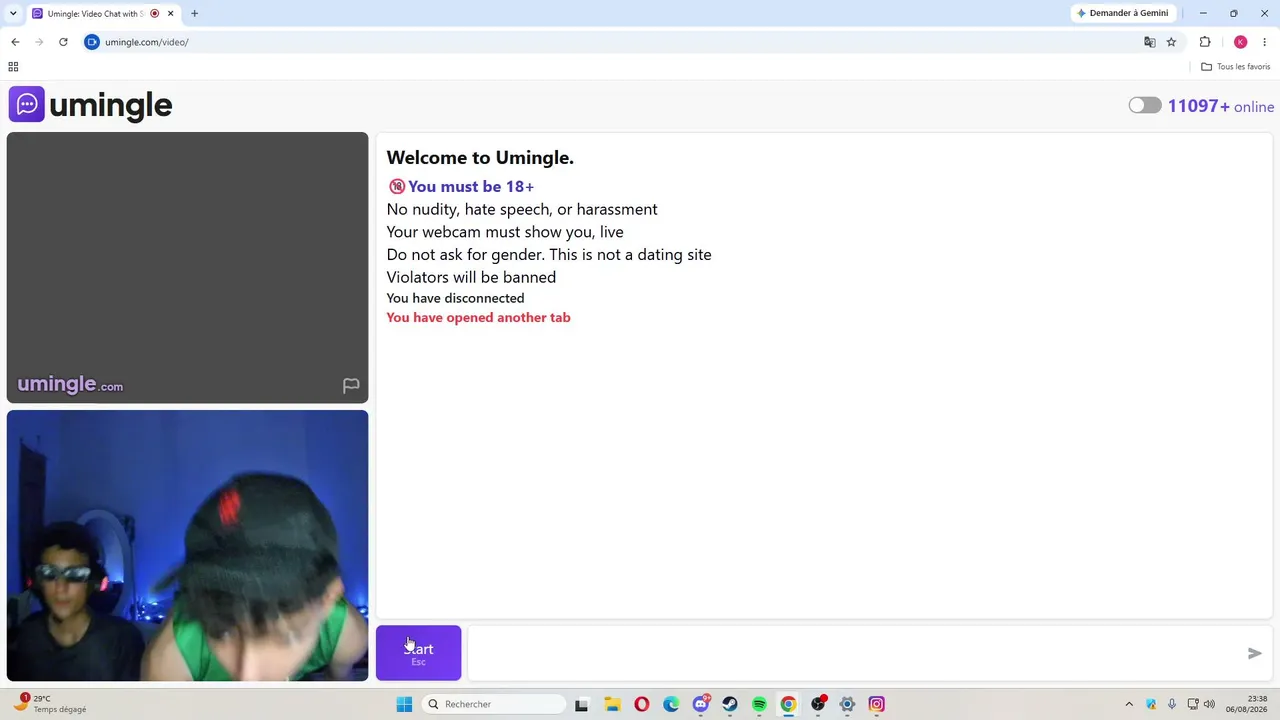1280x720 pixels.
Task: Click the address bar URL umingle.com/video/
Action: pos(147,42)
